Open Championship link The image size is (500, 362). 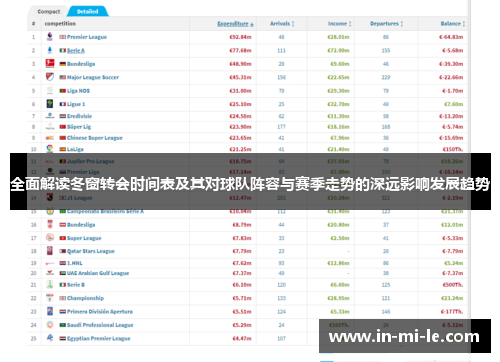(x=85, y=298)
